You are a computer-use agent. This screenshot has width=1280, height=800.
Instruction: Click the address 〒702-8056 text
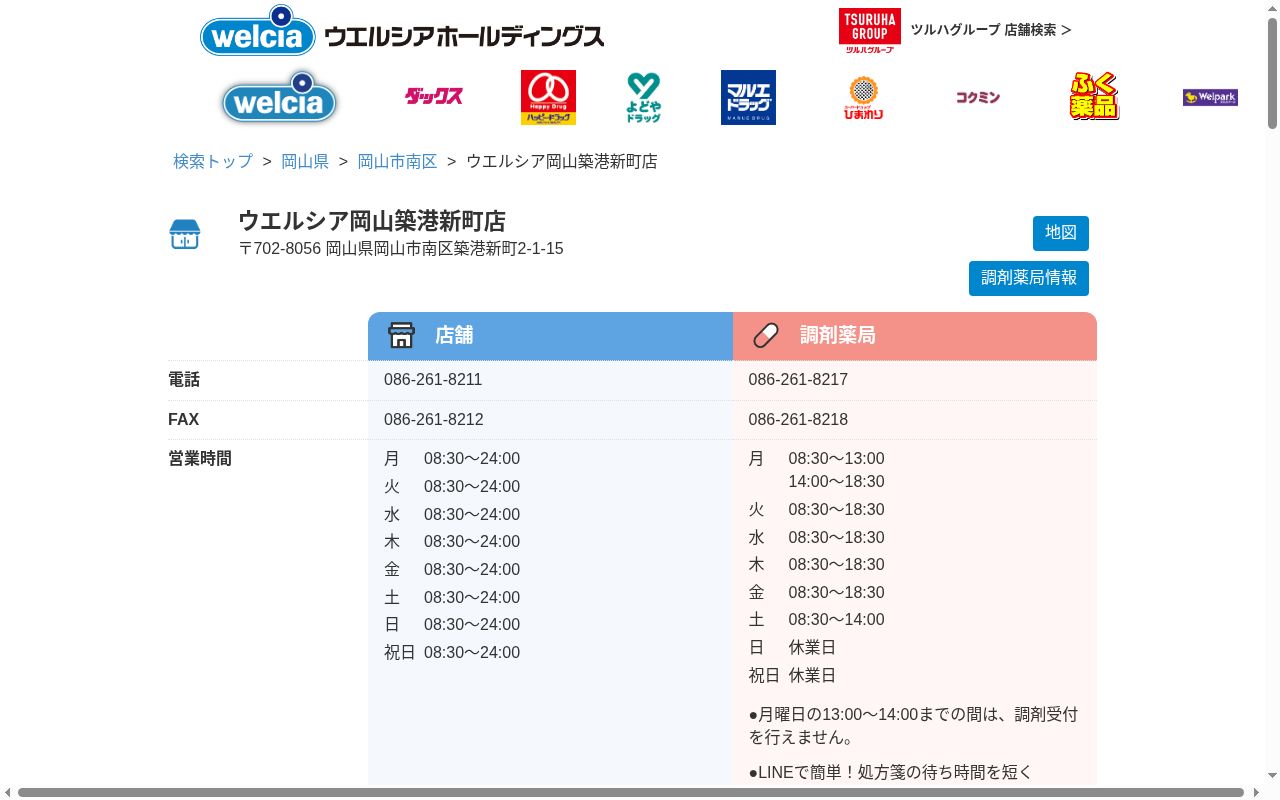point(401,249)
